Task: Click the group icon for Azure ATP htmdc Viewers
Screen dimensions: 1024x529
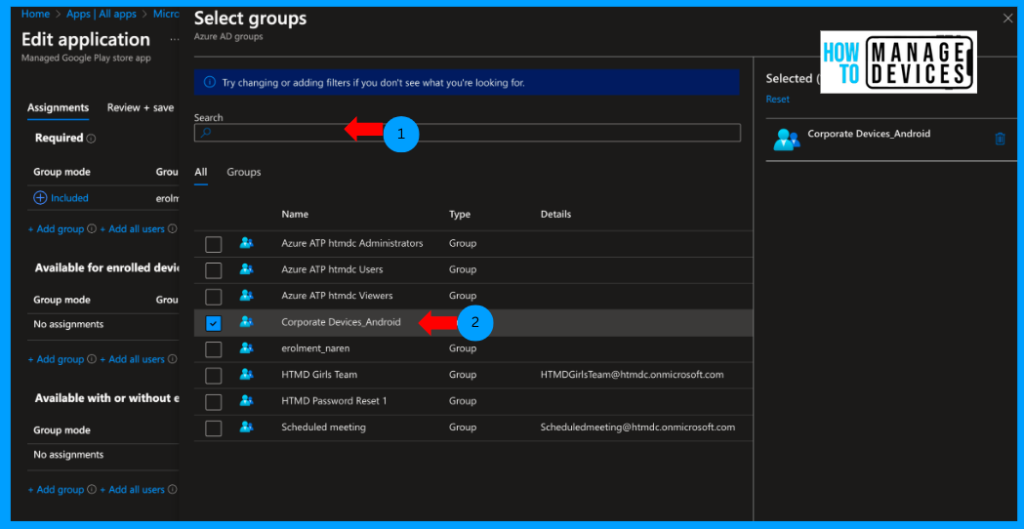Action: [x=246, y=295]
